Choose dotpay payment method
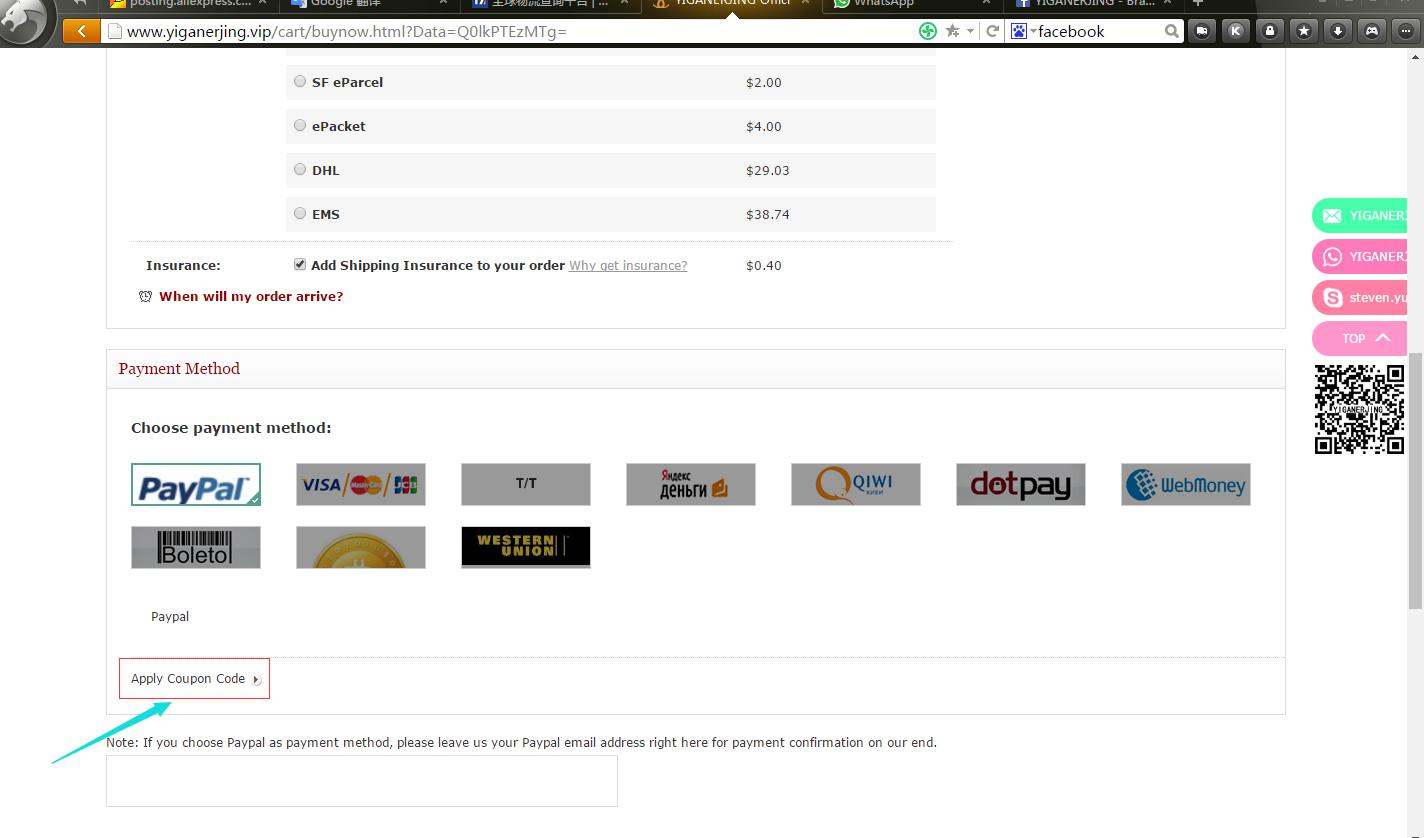Viewport: 1424px width, 838px height. [1021, 484]
